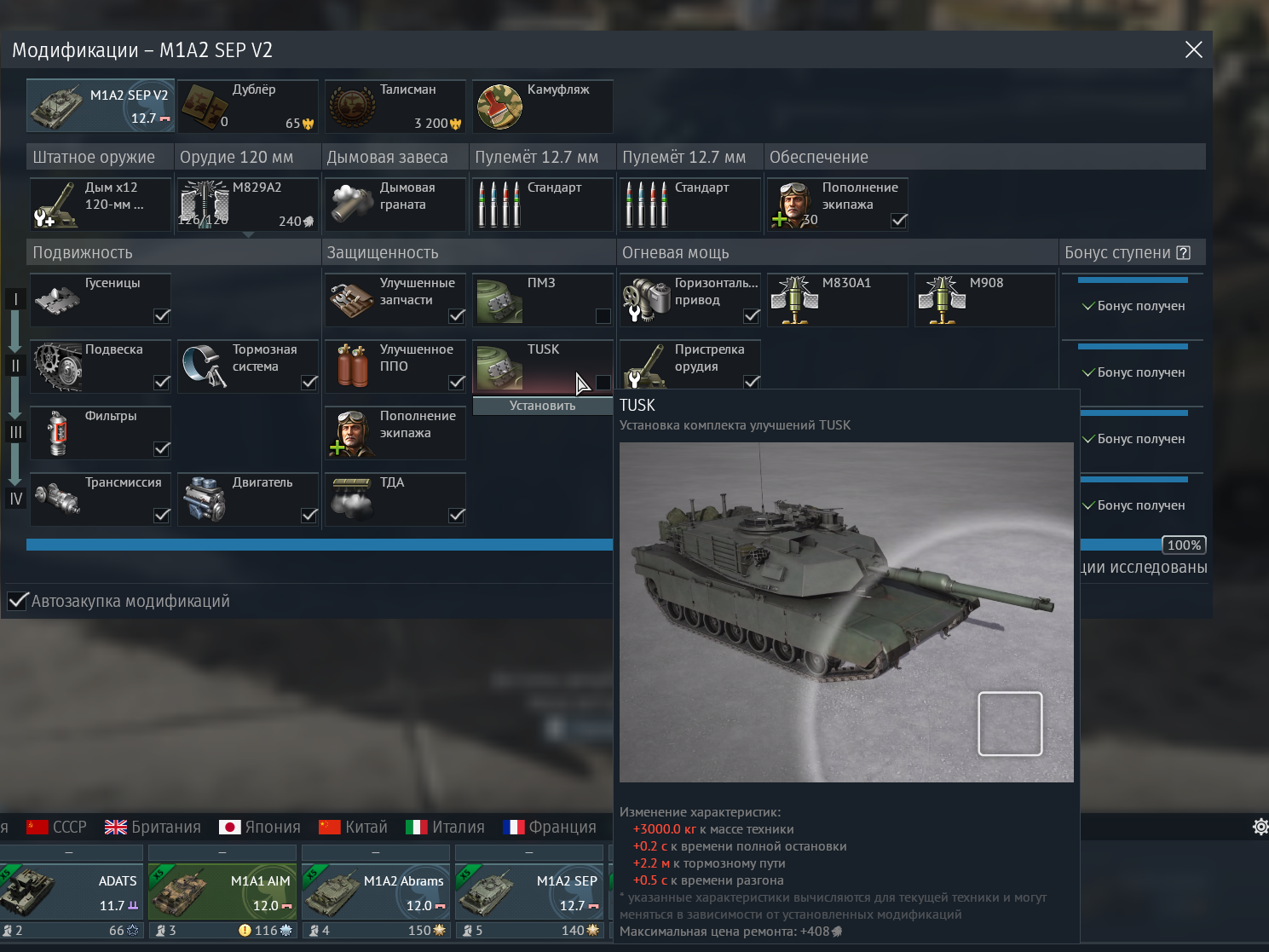Close the Модификации window
The image size is (1269, 952).
pyautogui.click(x=1194, y=49)
